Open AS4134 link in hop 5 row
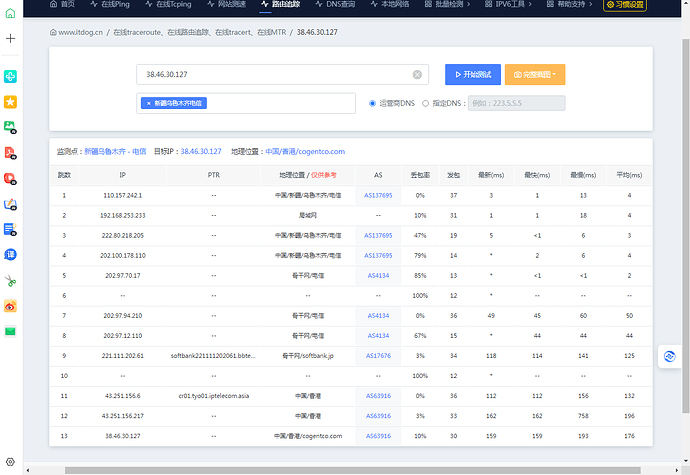690x475 pixels. [x=378, y=276]
